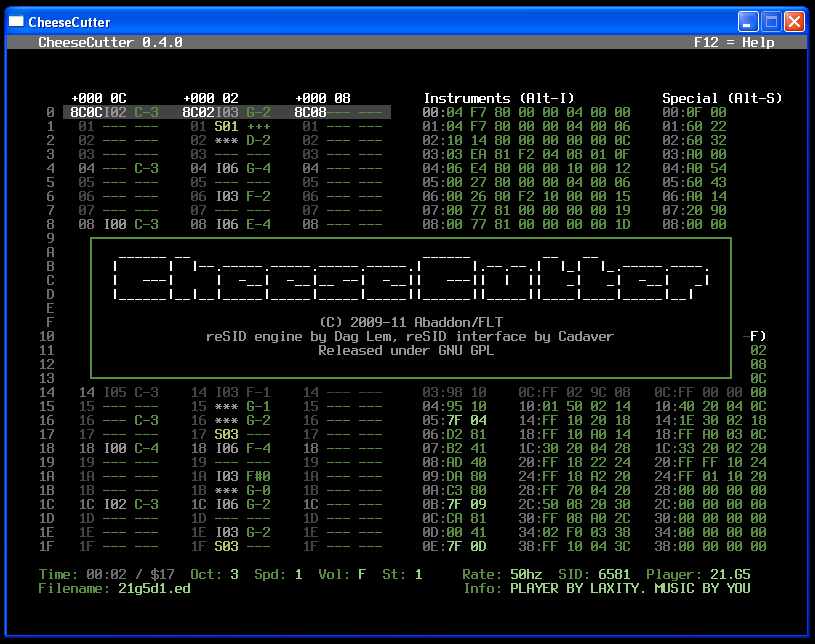The image size is (815, 644).
Task: Select instrument row '03:03 EA 81 F2 04 08 01 0F'
Action: pos(527,154)
